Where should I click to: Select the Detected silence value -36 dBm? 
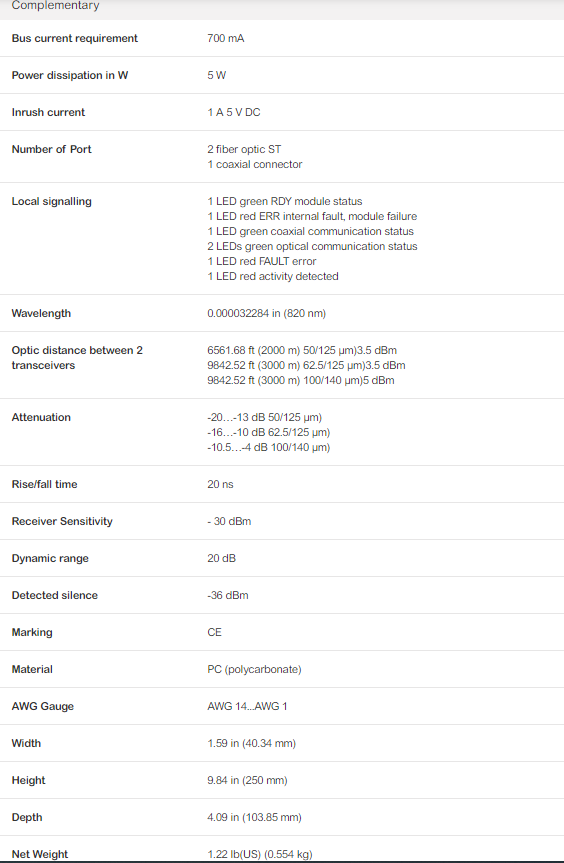tap(228, 595)
